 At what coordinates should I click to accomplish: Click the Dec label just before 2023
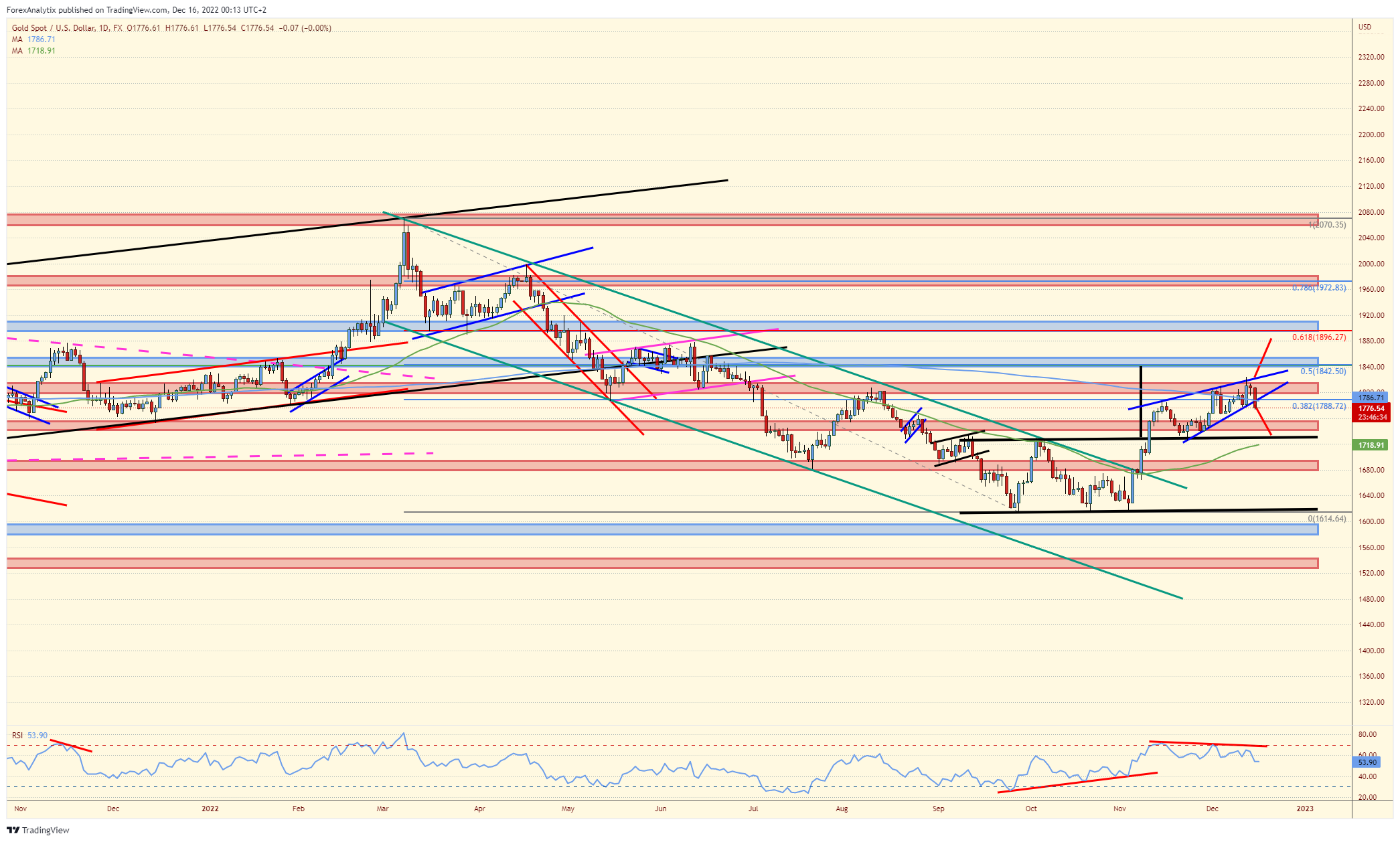(1212, 809)
